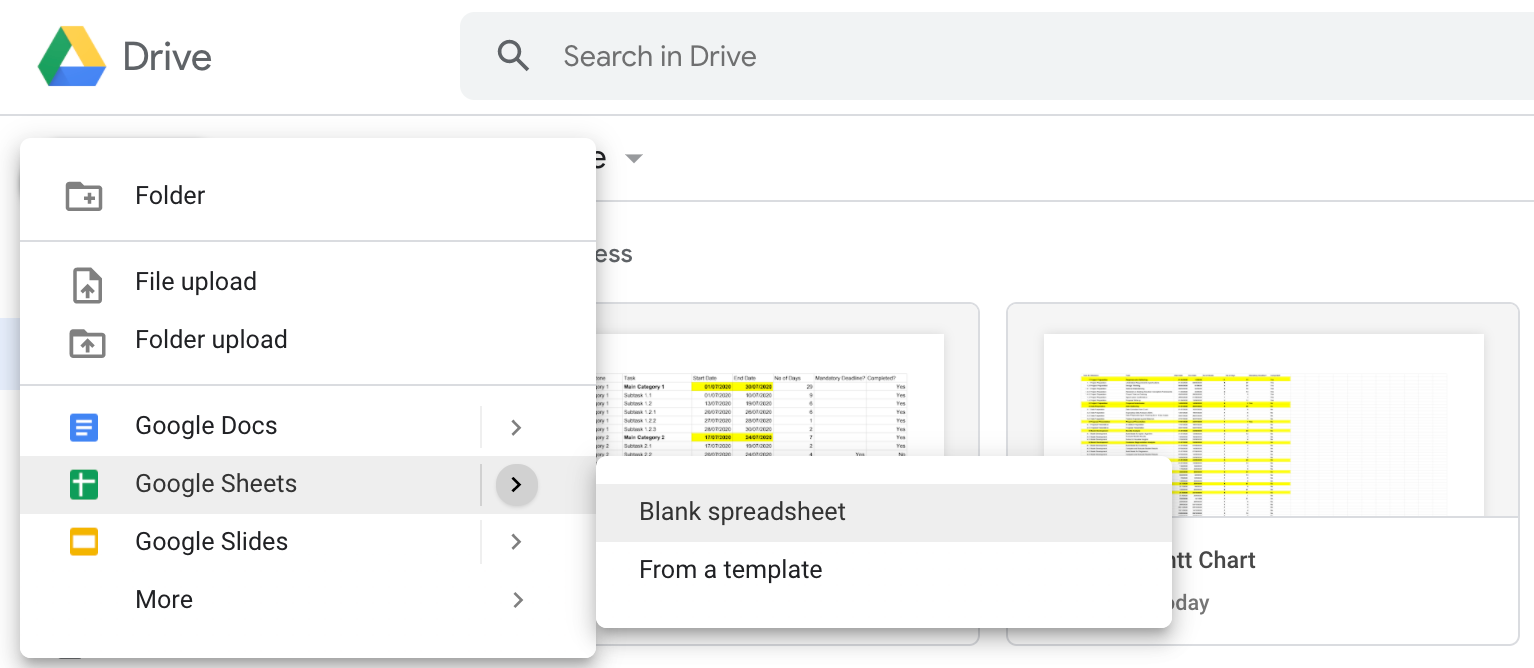The image size is (1534, 668).
Task: Open the task list spreadsheet thumbnail
Action: coord(770,395)
